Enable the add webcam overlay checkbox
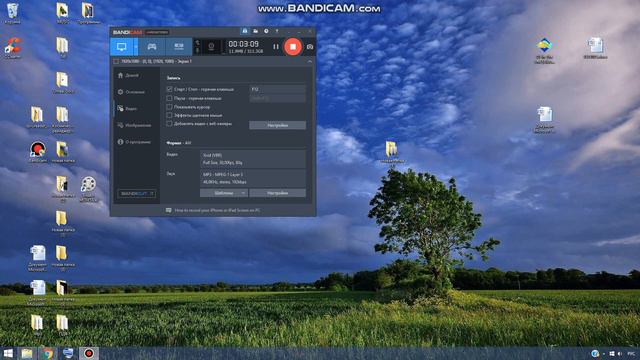This screenshot has width=640, height=360. (x=169, y=124)
